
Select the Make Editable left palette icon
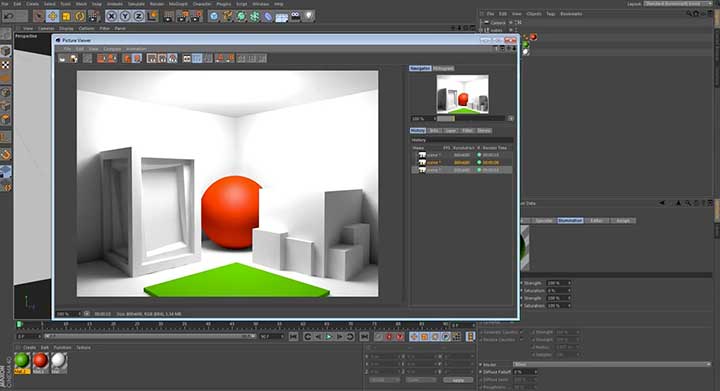(x=6, y=33)
